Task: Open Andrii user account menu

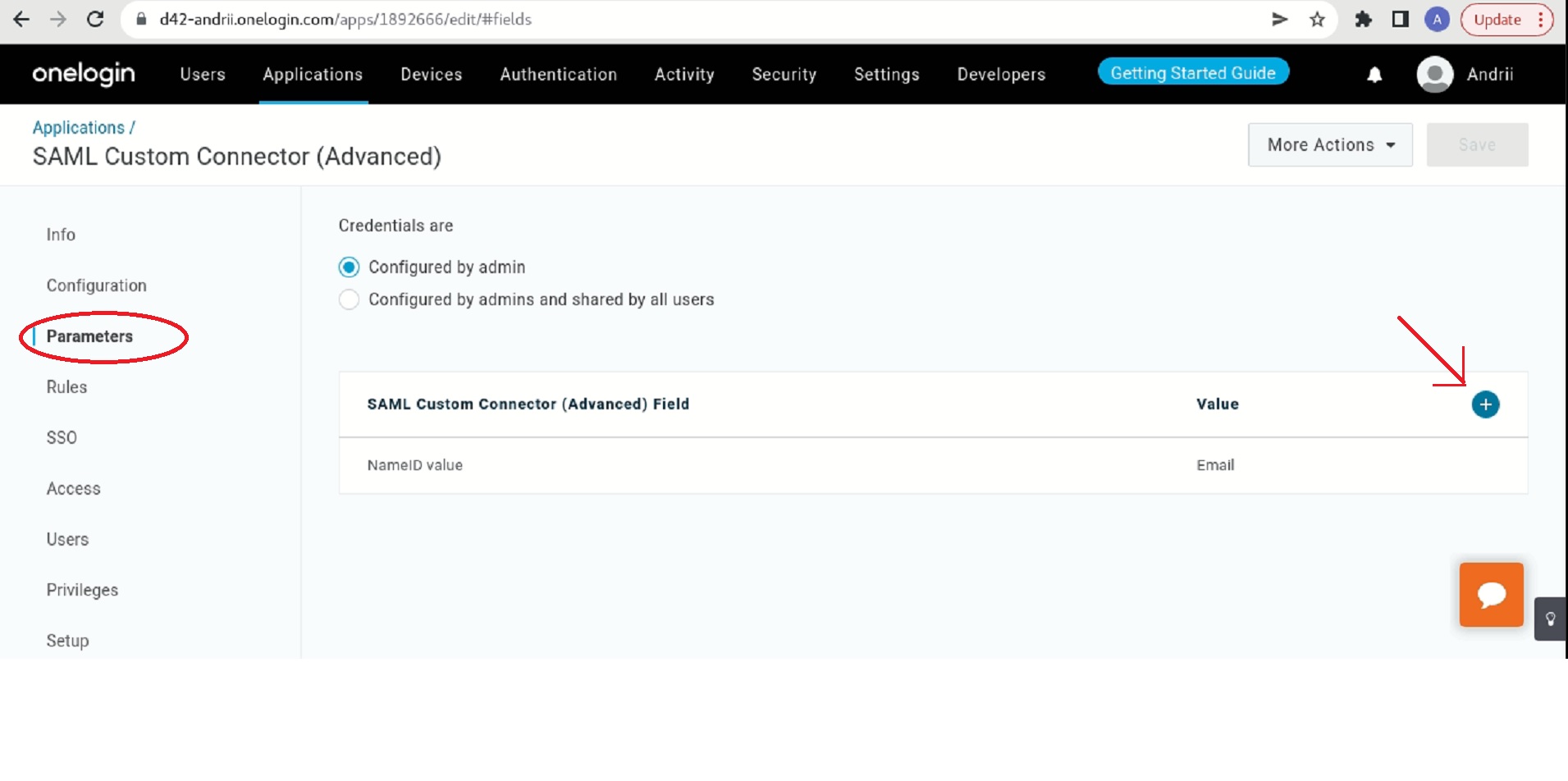Action: click(1466, 75)
